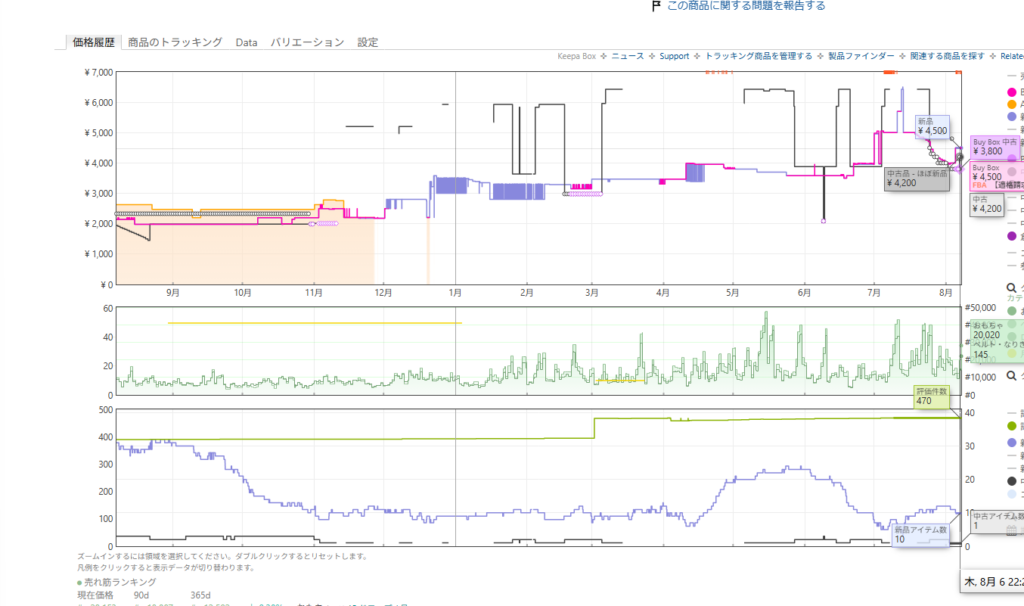Click the magnifier icon beside the #10,000 rank label

pyautogui.click(x=1011, y=375)
